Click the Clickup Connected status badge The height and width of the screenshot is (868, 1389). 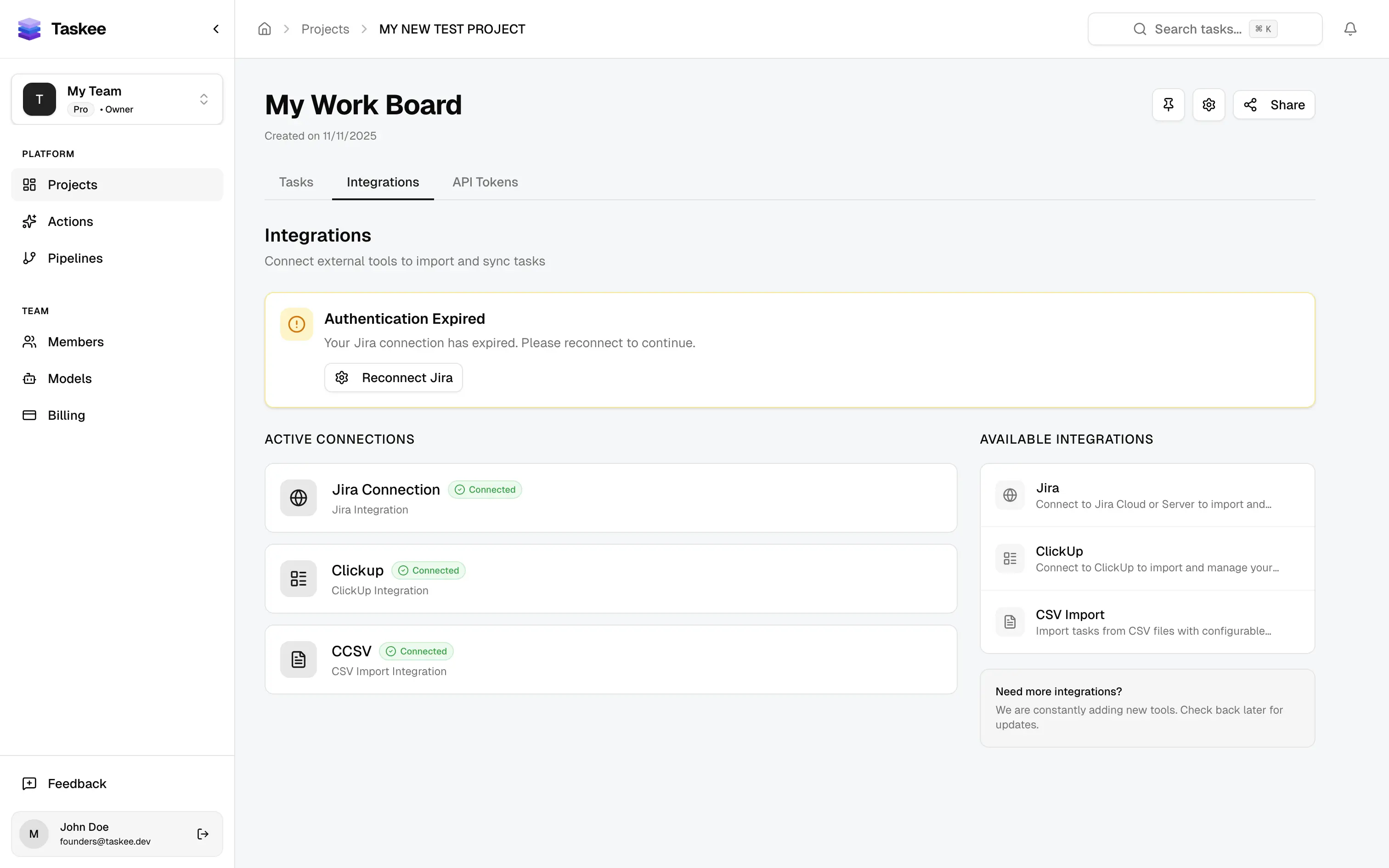click(x=429, y=569)
